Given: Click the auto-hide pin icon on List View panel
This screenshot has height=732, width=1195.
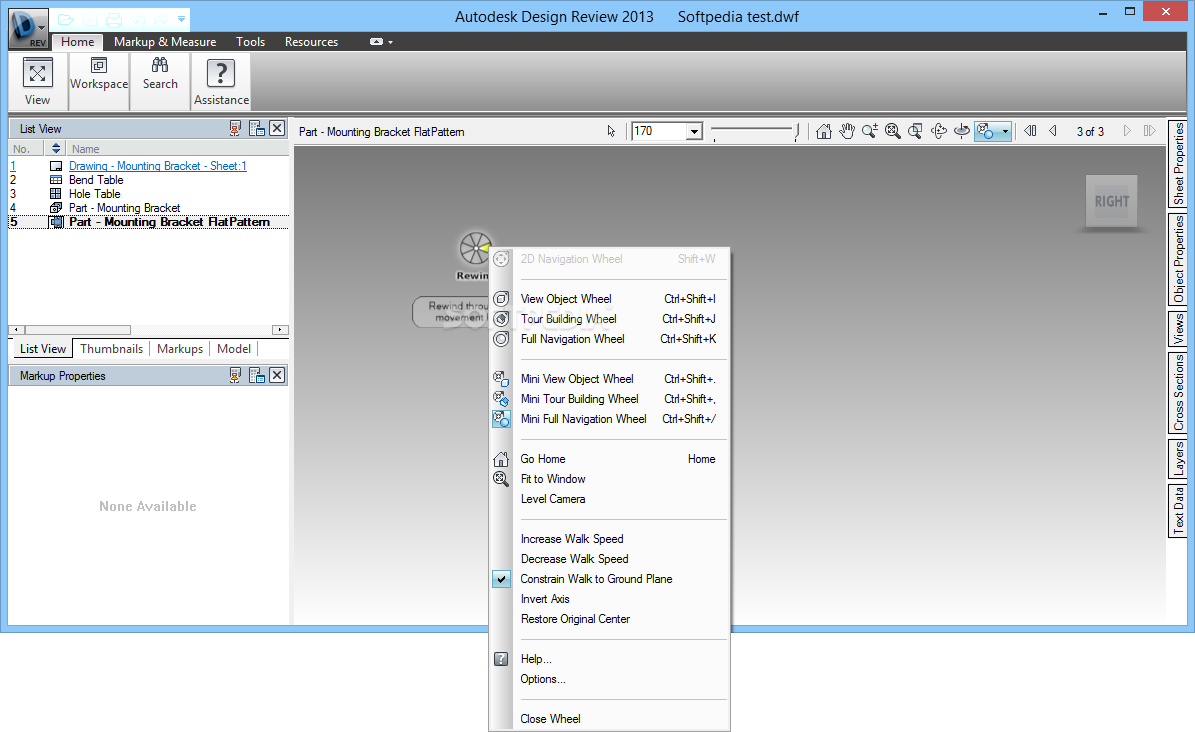Looking at the screenshot, I should click(x=235, y=128).
